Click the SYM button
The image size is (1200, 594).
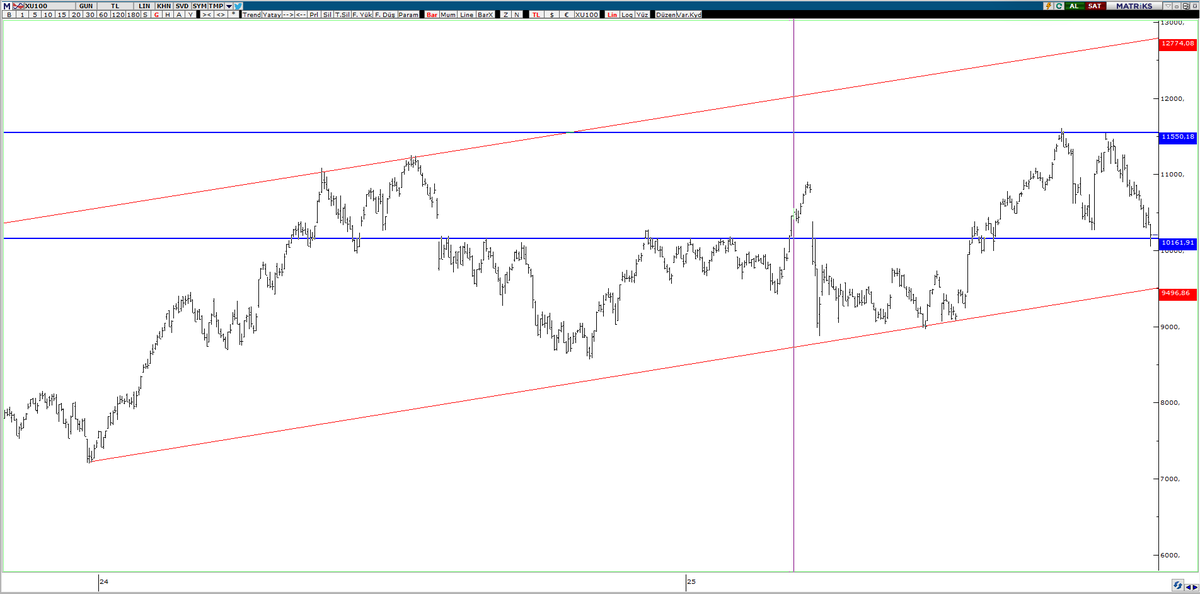pos(199,6)
